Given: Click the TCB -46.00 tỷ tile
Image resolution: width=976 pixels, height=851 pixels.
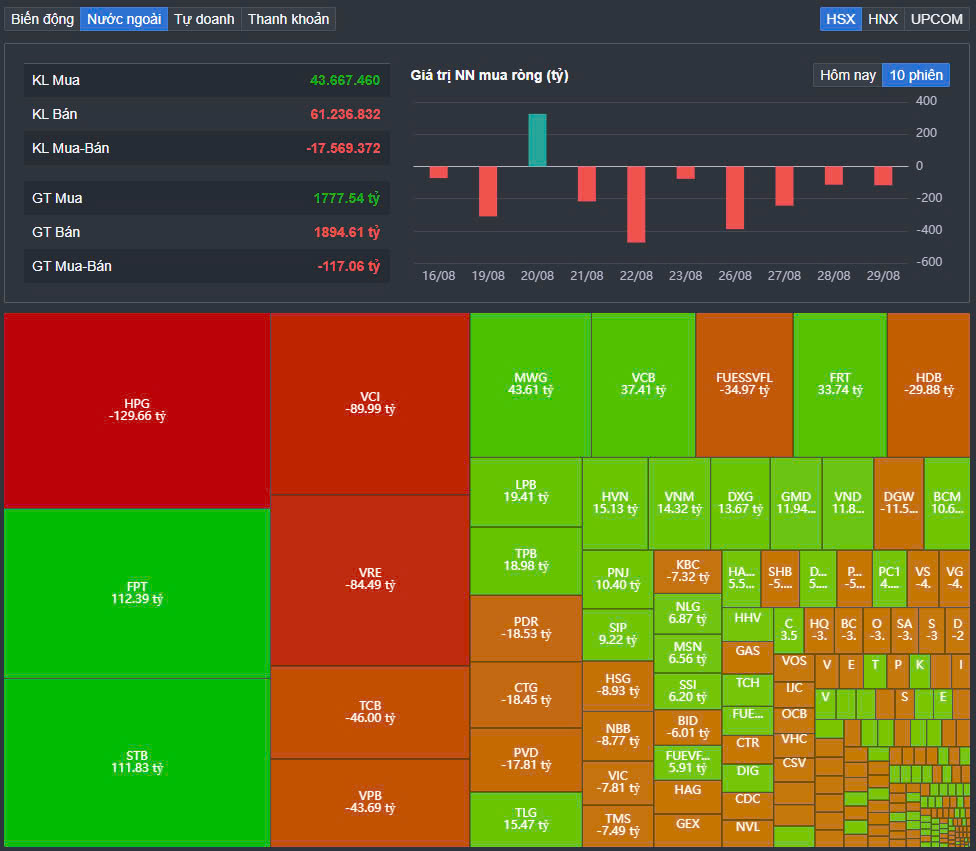Looking at the screenshot, I should tap(370, 712).
